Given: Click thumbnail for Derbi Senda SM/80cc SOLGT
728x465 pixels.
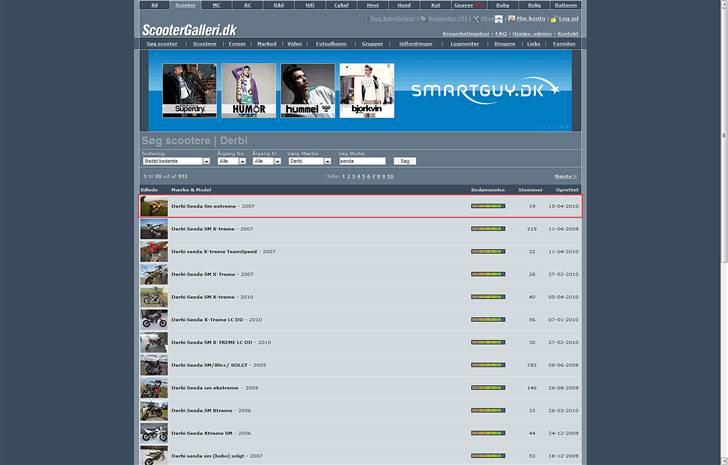Looking at the screenshot, I should click(x=153, y=365).
